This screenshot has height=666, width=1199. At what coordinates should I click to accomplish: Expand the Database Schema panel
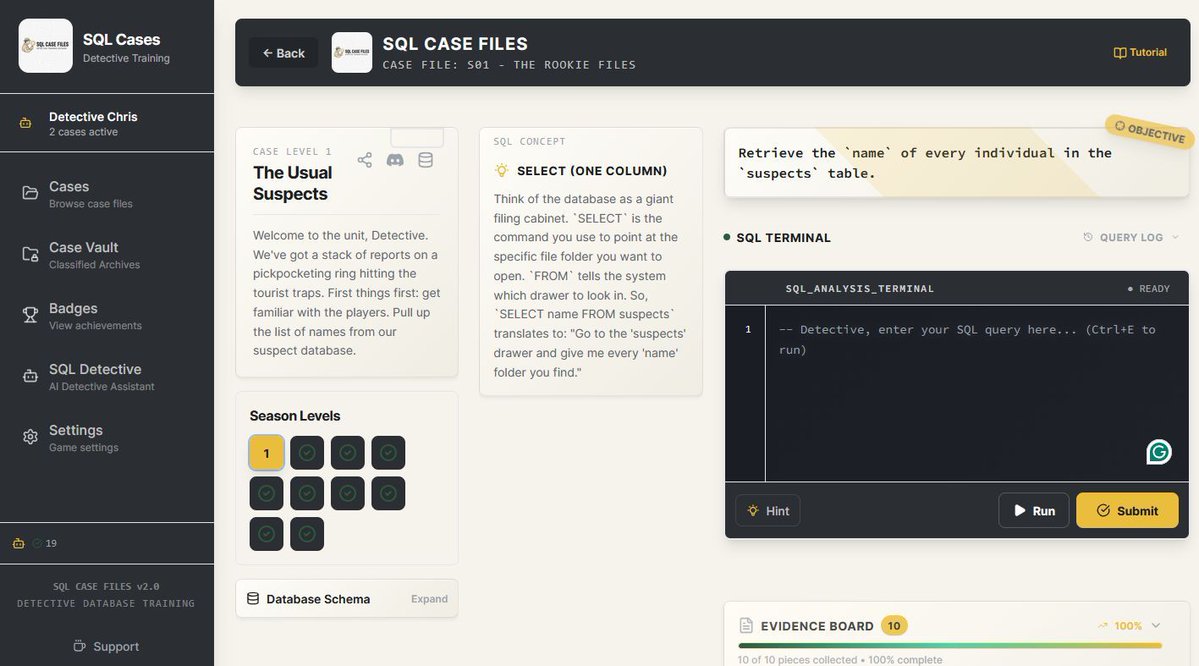(x=428, y=598)
